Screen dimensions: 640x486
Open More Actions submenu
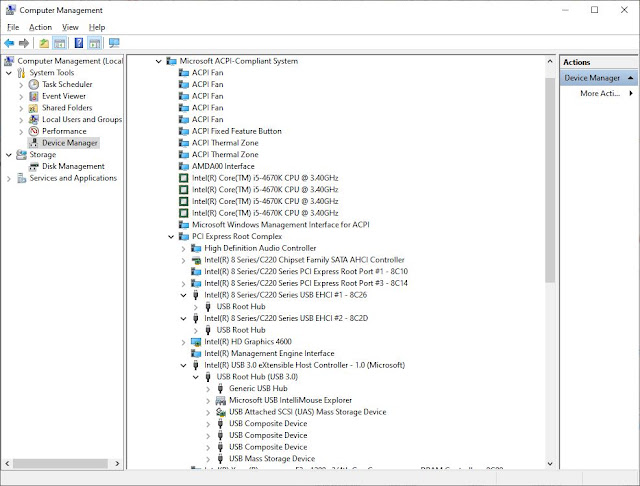click(x=606, y=93)
